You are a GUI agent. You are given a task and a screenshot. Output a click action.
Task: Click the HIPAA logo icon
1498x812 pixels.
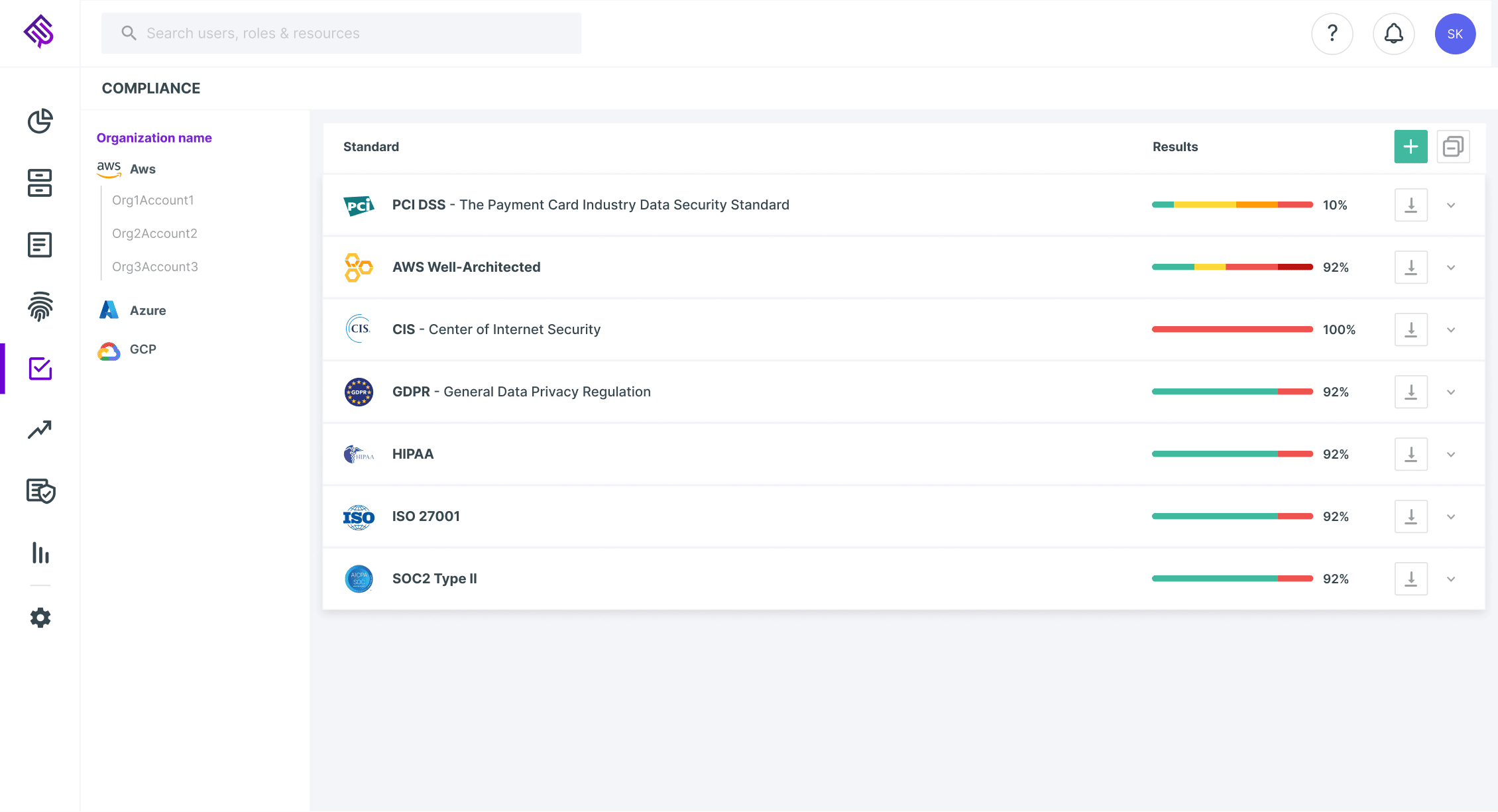(359, 455)
